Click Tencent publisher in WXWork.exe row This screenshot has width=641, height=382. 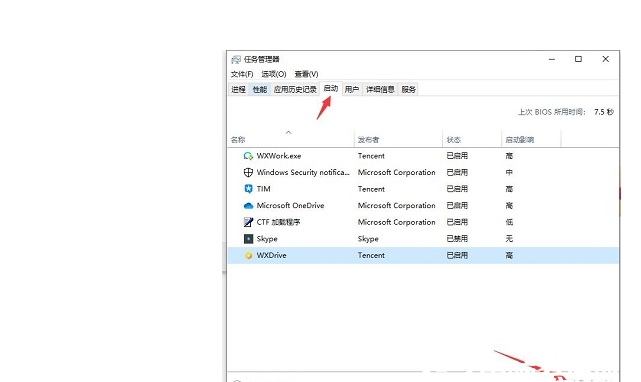coord(371,156)
